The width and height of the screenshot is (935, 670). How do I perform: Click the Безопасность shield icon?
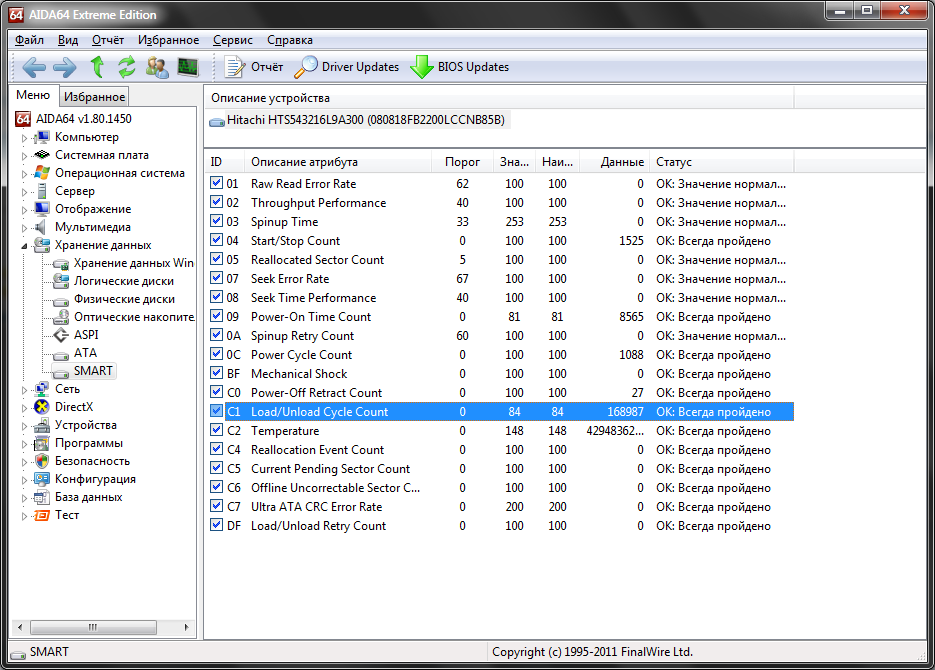point(41,461)
